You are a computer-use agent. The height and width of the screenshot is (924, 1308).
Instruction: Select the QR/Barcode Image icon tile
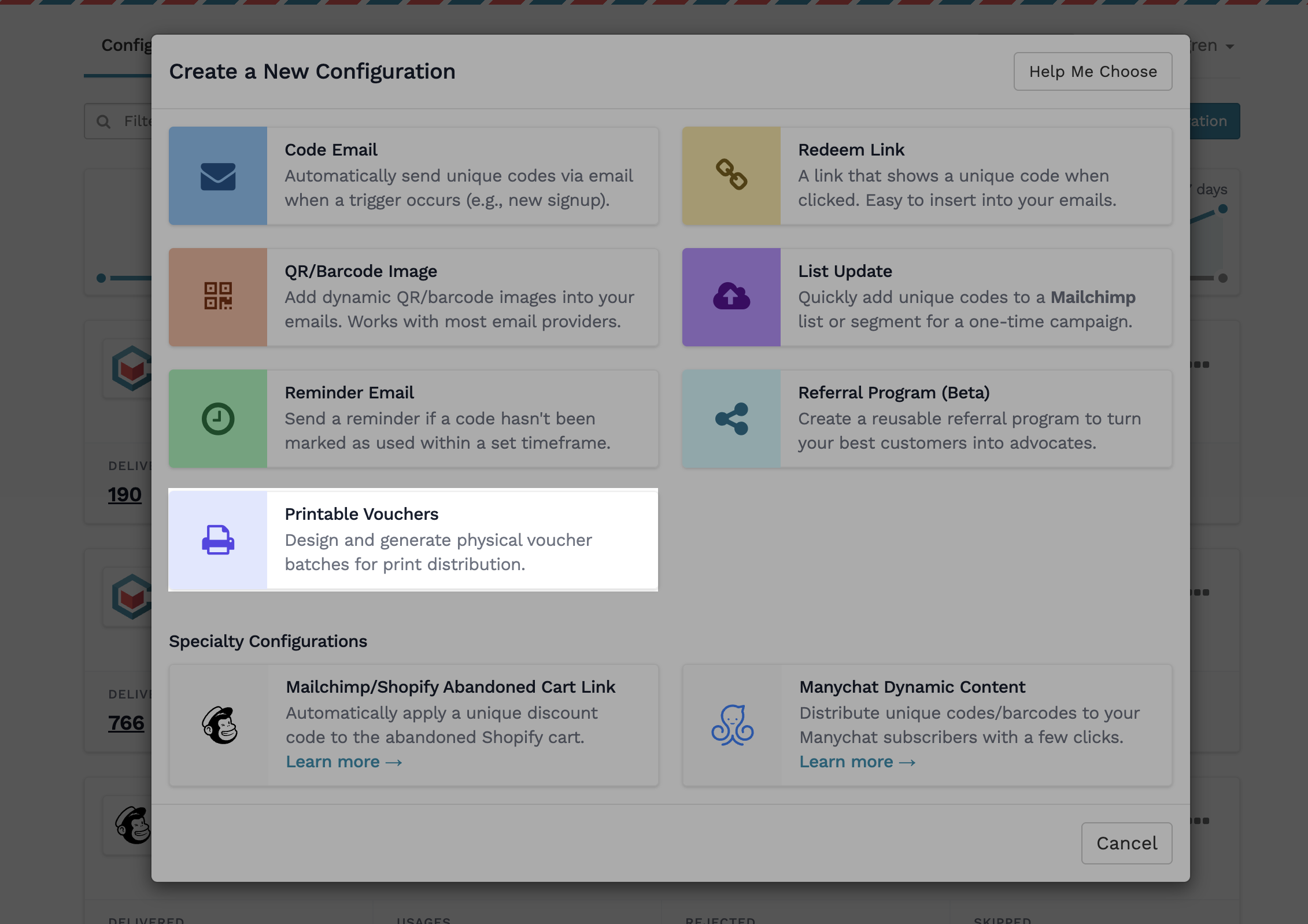218,297
